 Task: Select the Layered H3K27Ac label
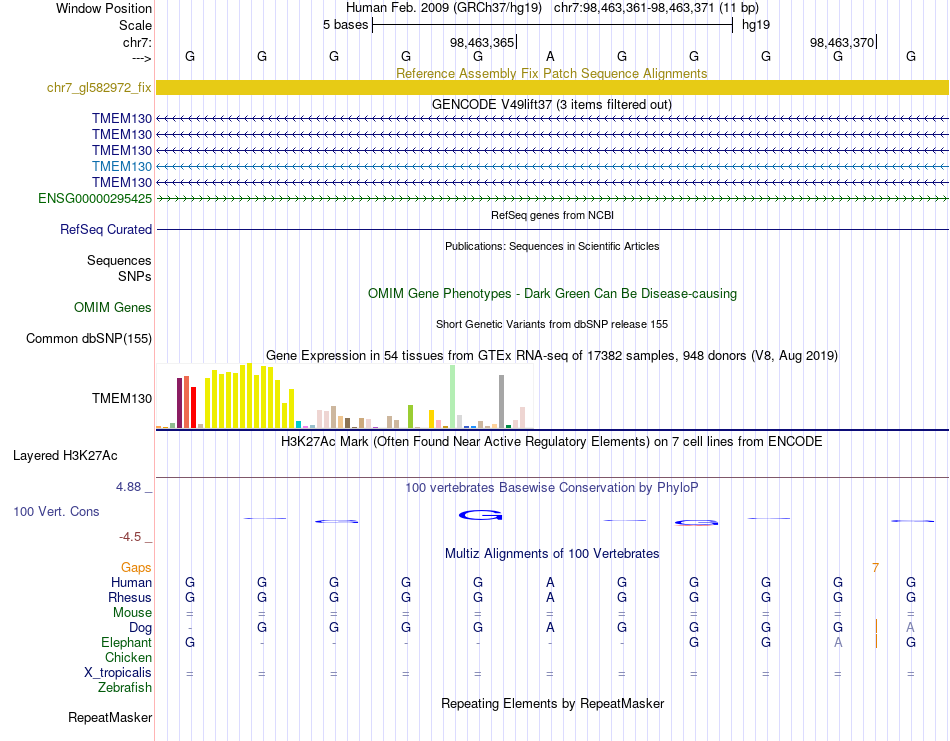(x=65, y=456)
